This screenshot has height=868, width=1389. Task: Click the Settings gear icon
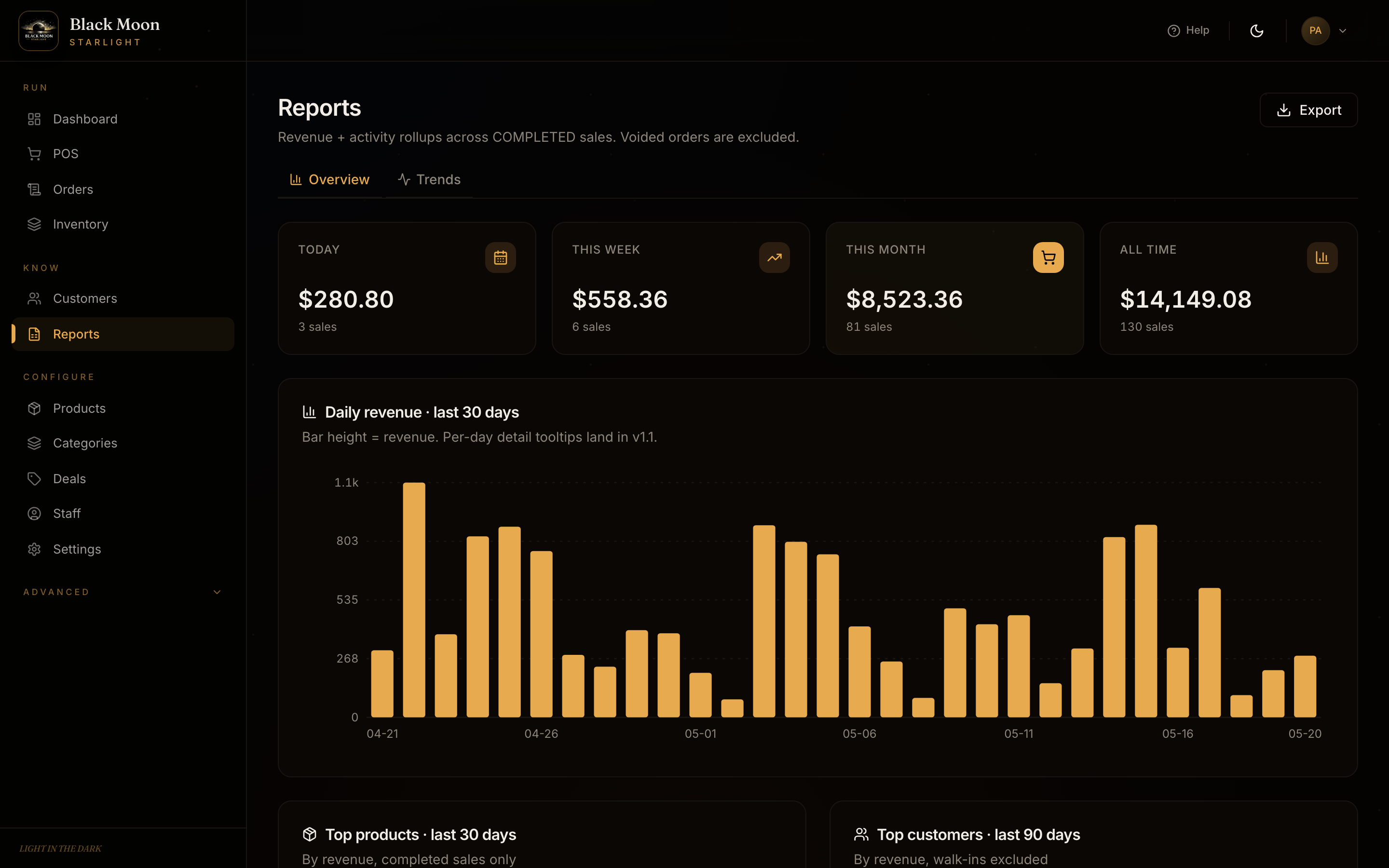(x=34, y=549)
